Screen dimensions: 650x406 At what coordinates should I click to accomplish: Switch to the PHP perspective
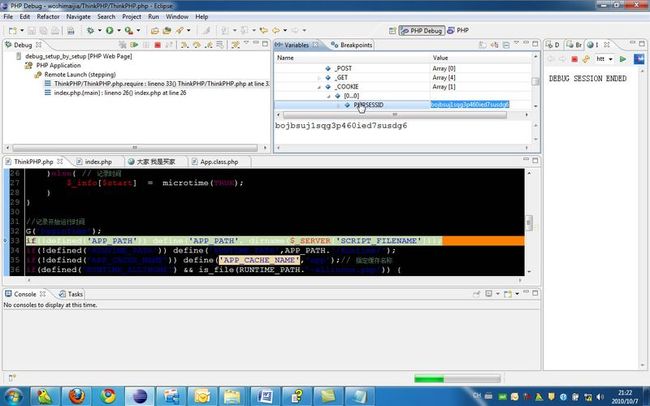(458, 30)
